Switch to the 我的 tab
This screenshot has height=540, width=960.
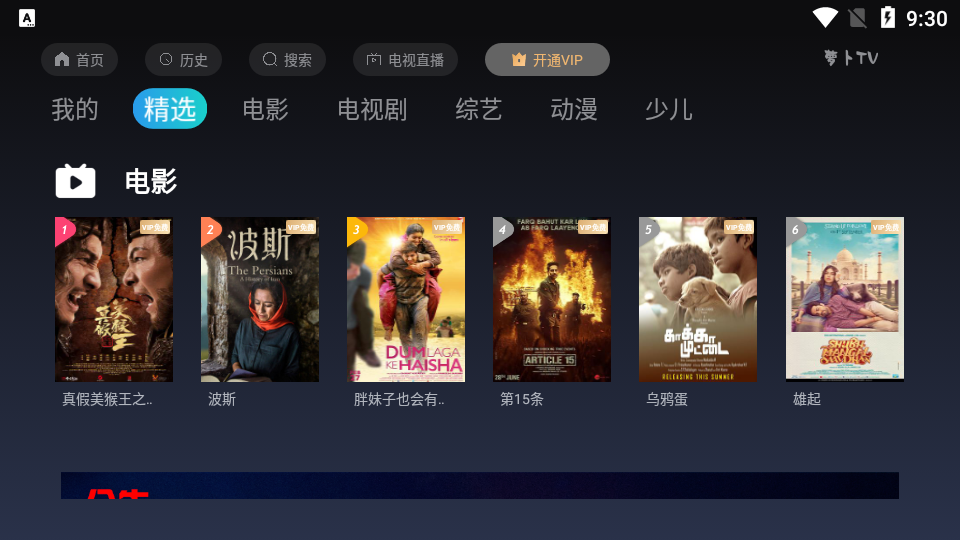pyautogui.click(x=75, y=110)
